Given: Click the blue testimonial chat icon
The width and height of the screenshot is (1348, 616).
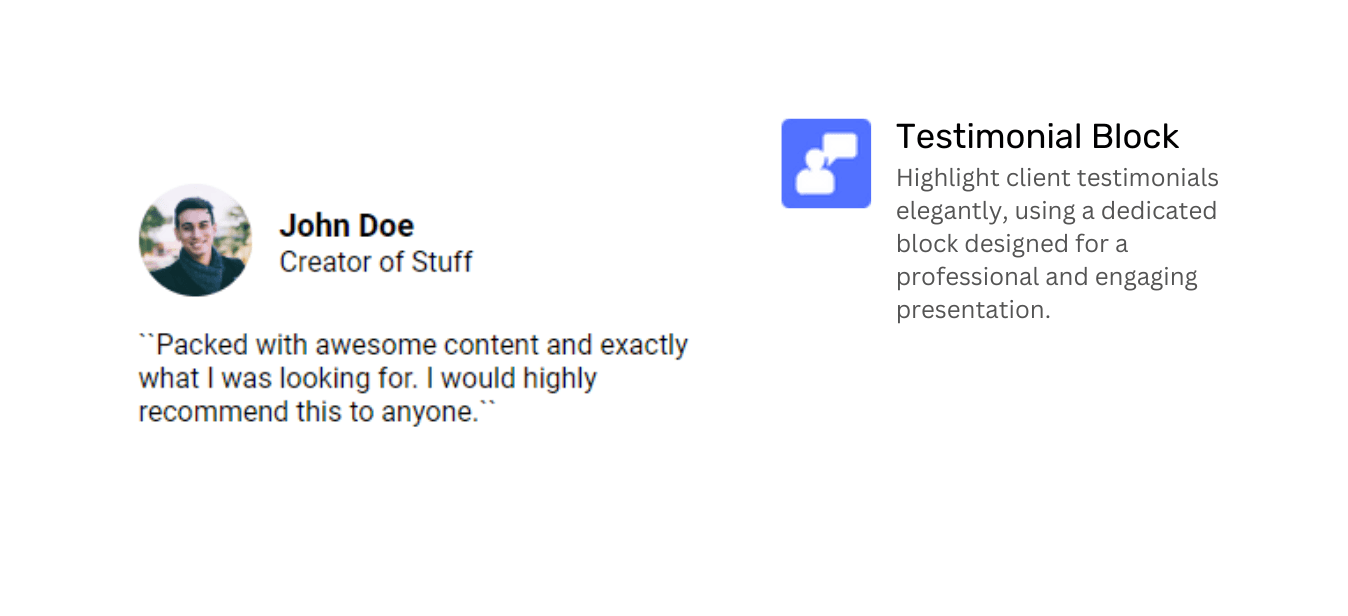Looking at the screenshot, I should [826, 164].
